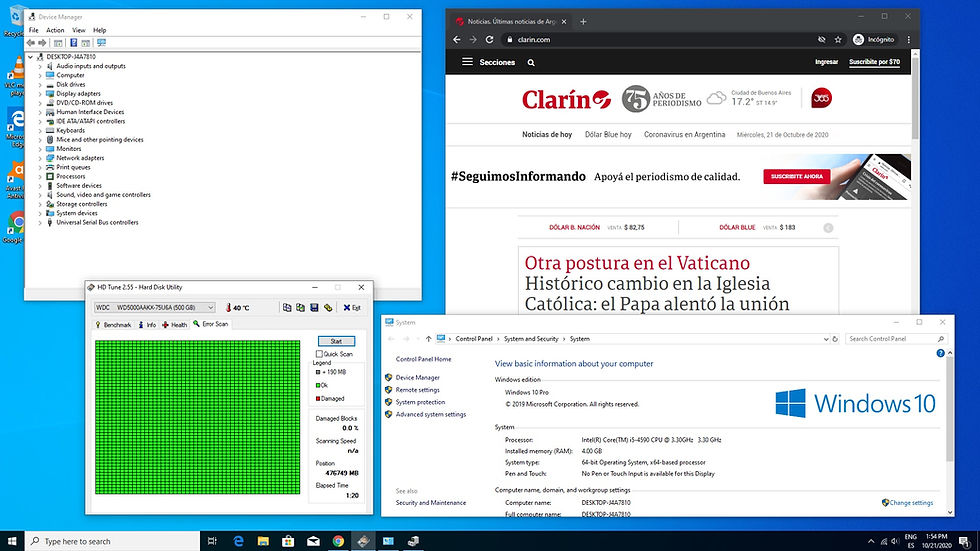Click the search magnifier icon on Clarín
The width and height of the screenshot is (980, 551).
coord(531,62)
